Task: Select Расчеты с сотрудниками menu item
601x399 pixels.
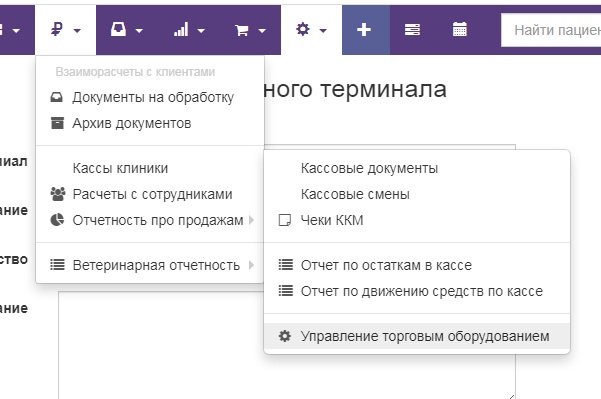Action: tap(149, 194)
